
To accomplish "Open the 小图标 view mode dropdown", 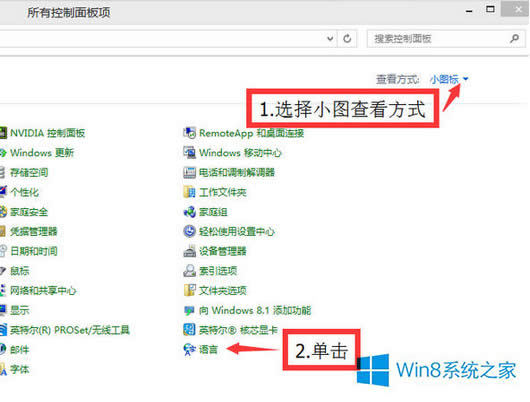I will tap(449, 79).
